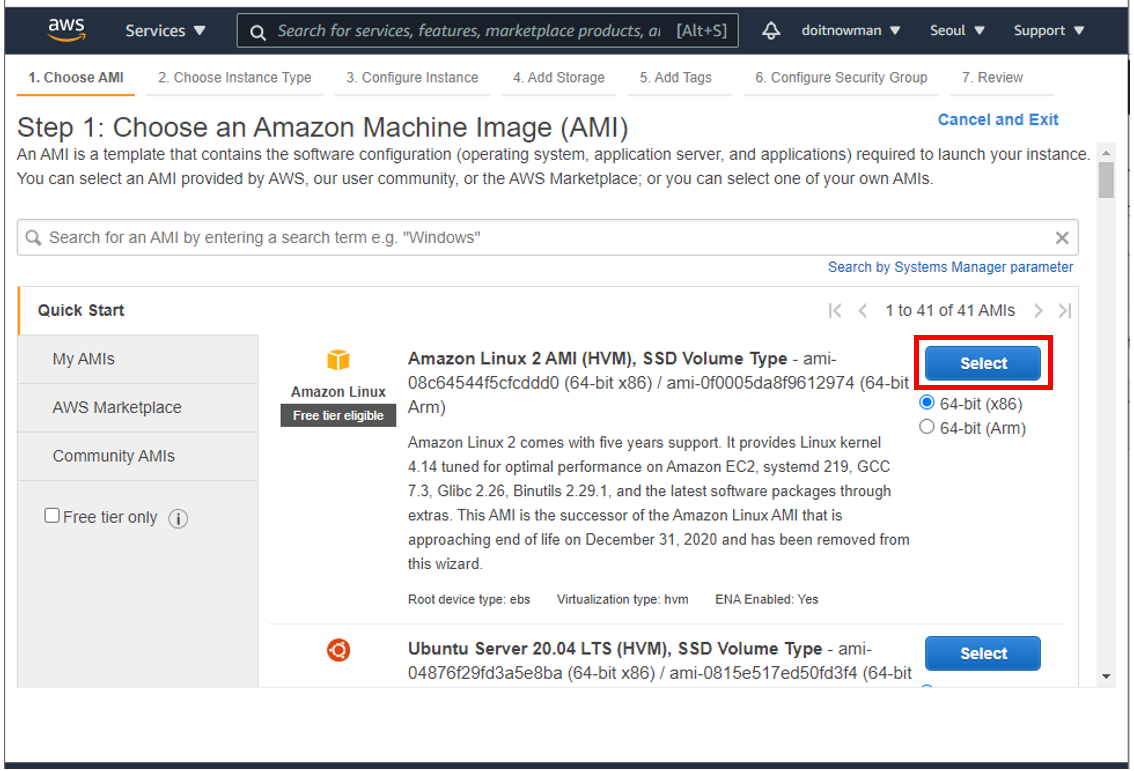
Task: Click the 'ENA Enabled: Yes' text
Action: [x=767, y=599]
